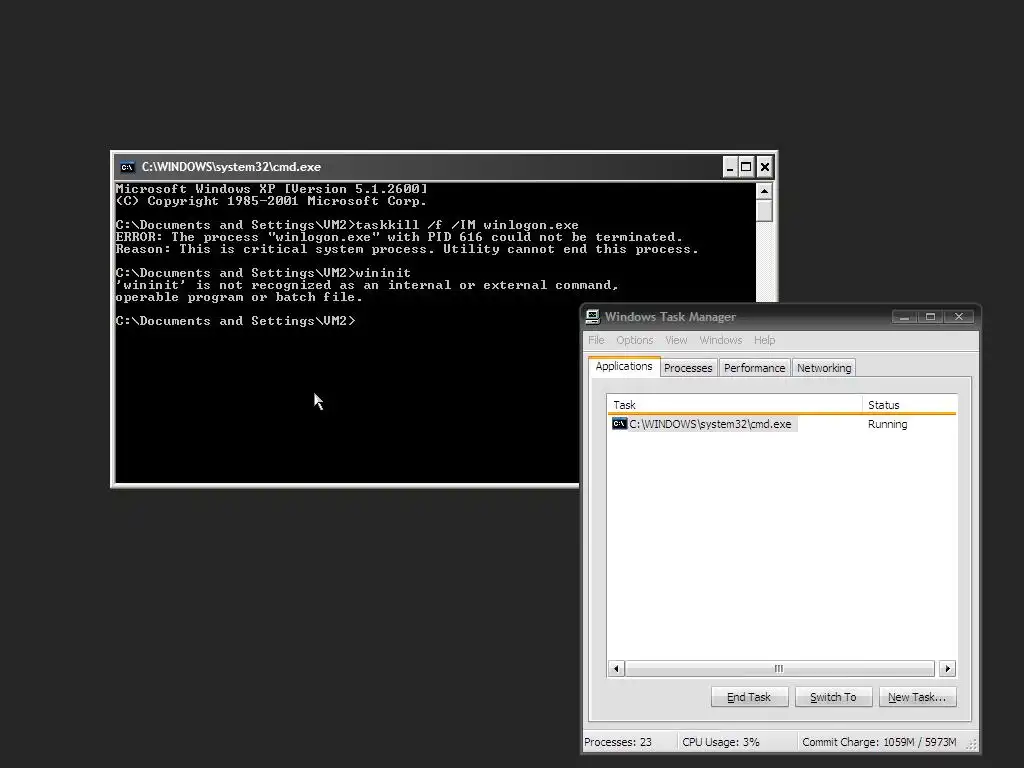
Task: Sort by the Status column header
Action: coord(909,405)
